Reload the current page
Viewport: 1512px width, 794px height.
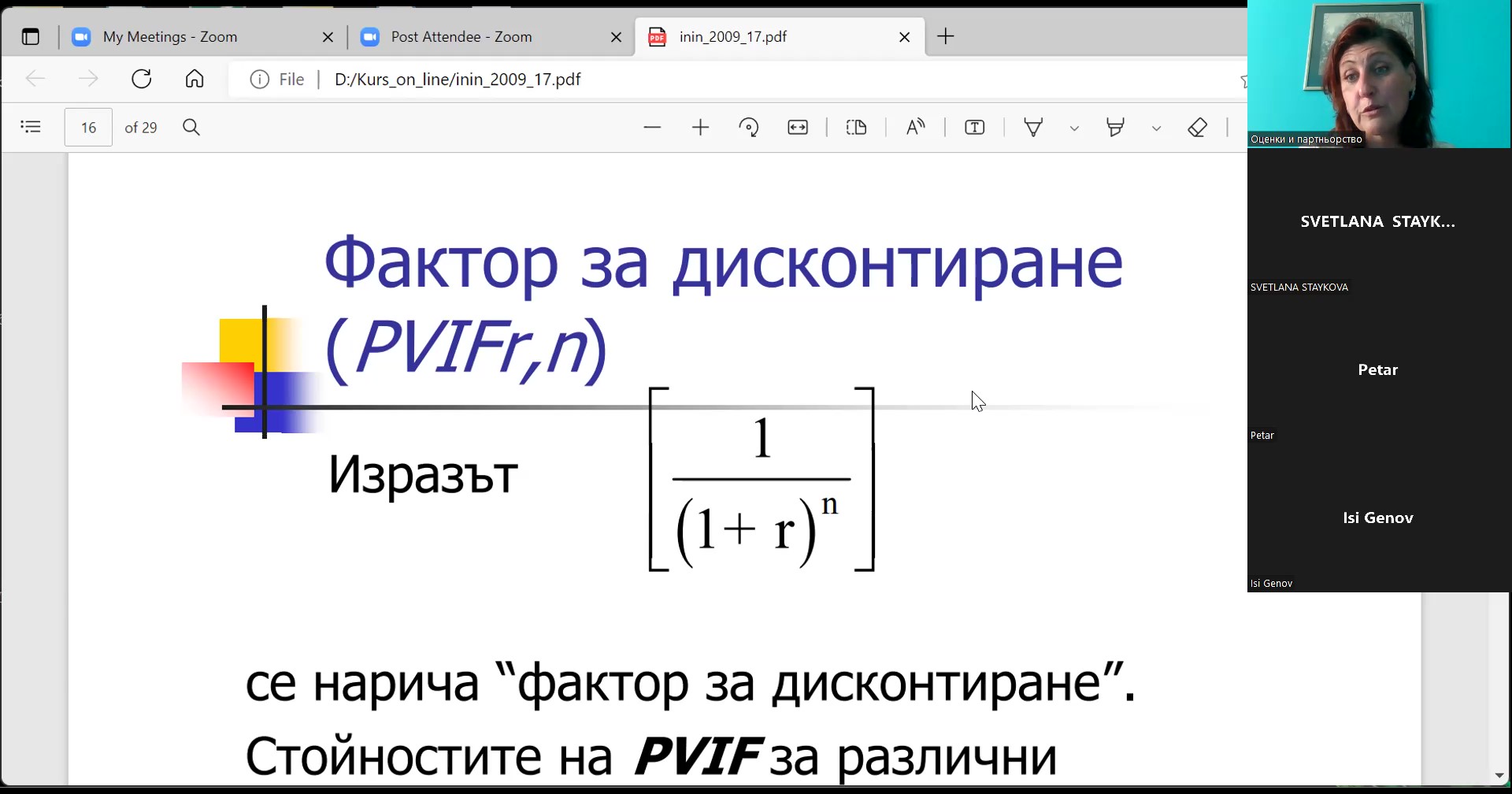(x=142, y=79)
